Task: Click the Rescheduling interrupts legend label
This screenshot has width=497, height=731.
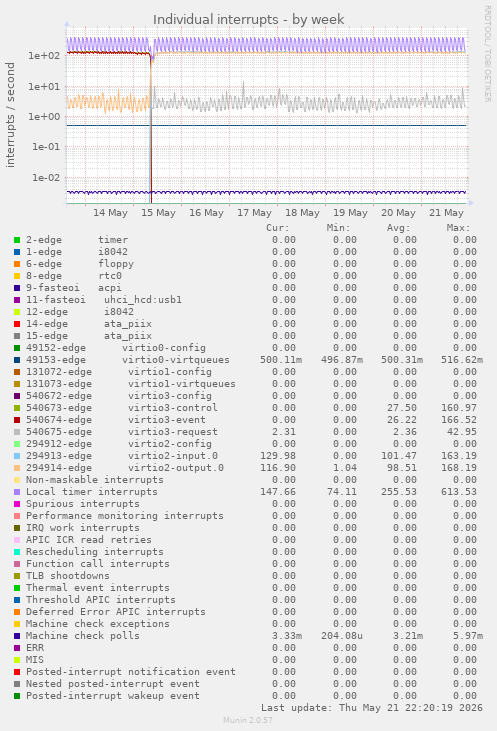Action: pos(95,552)
